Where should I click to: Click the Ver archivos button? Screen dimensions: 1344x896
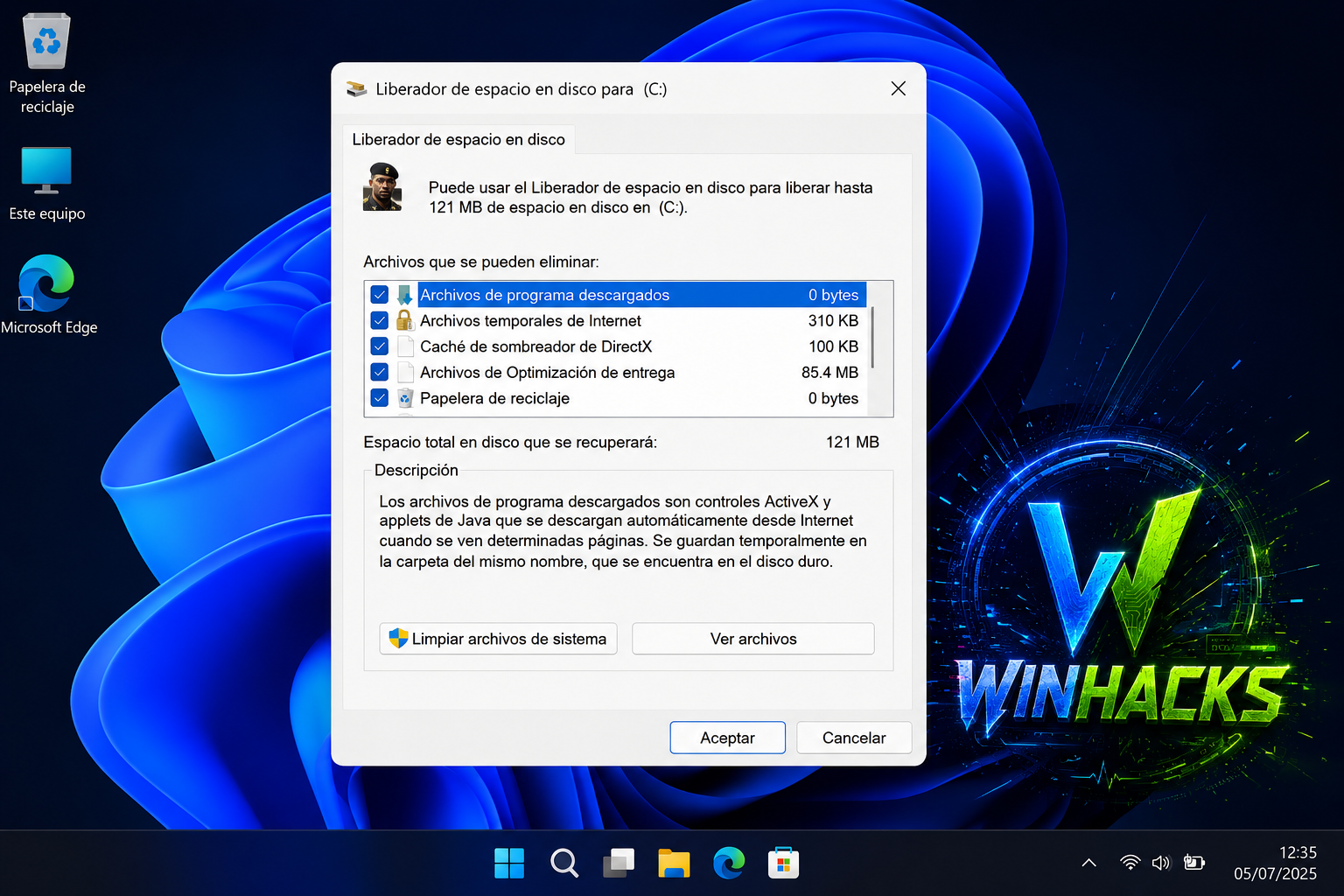[753, 639]
